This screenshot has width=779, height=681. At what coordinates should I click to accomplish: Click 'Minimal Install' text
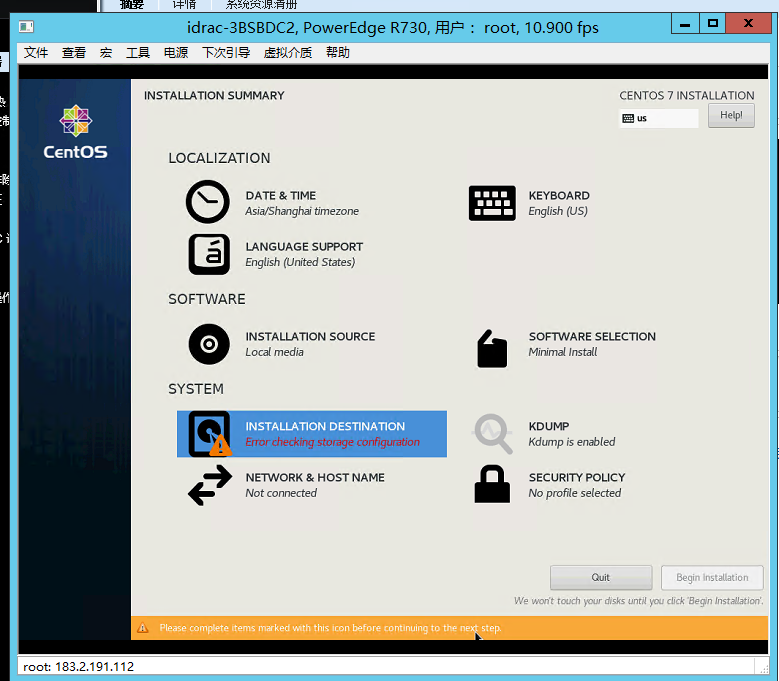pos(563,352)
